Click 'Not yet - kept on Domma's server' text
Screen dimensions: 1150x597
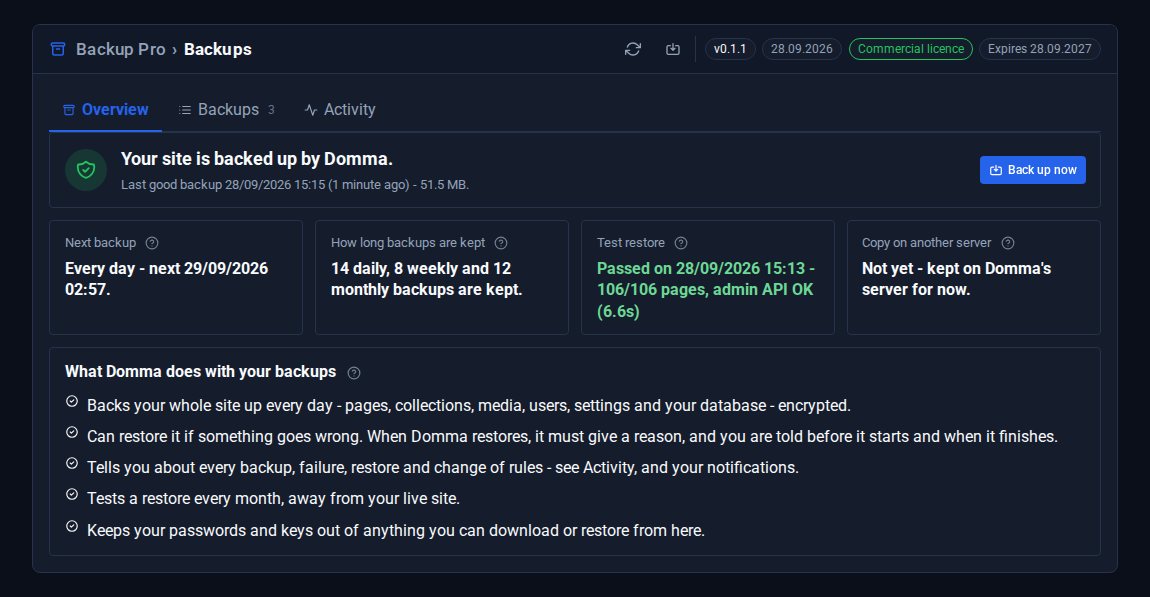point(956,279)
